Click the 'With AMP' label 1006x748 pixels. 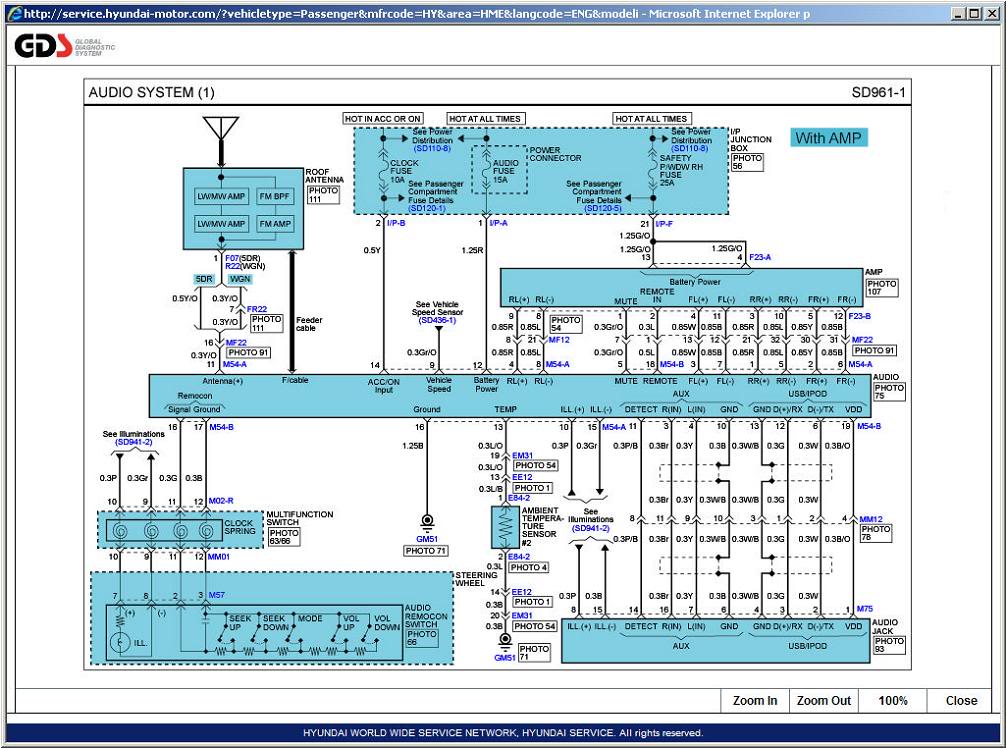pyautogui.click(x=828, y=138)
